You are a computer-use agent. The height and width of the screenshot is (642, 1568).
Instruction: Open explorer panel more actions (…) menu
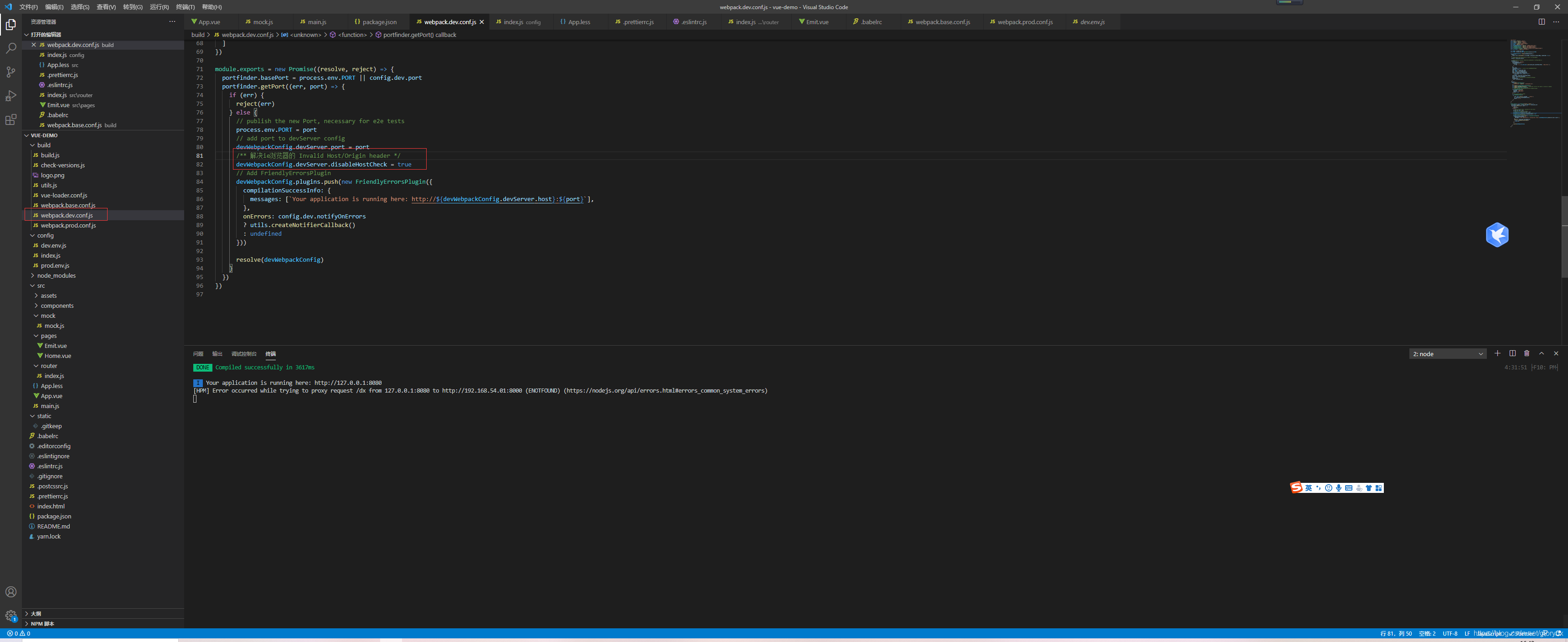coord(172,21)
